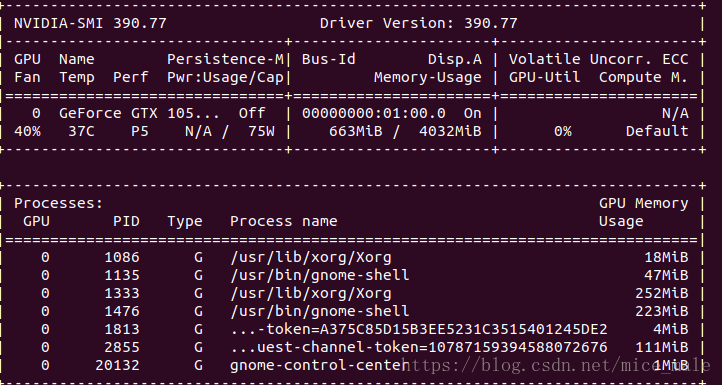Click the compute mode Default
722x385 pixels.
657,131
